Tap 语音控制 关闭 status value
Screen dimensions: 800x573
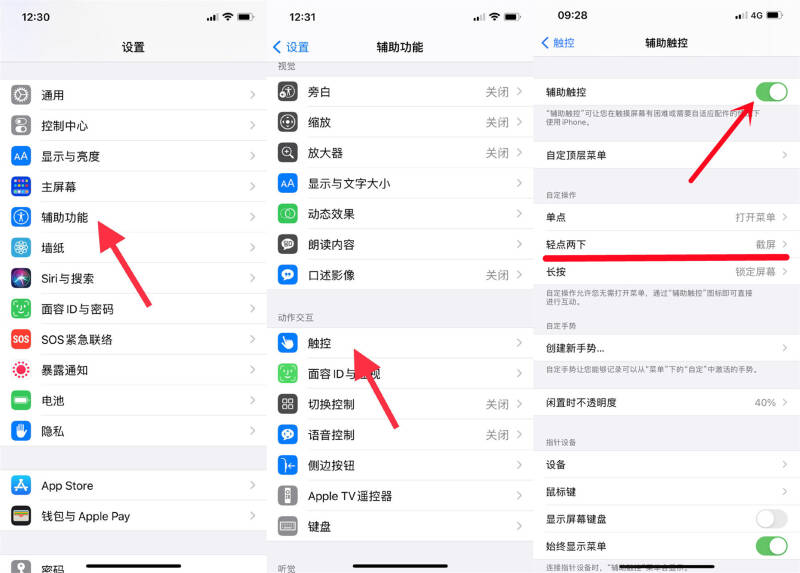tap(497, 435)
